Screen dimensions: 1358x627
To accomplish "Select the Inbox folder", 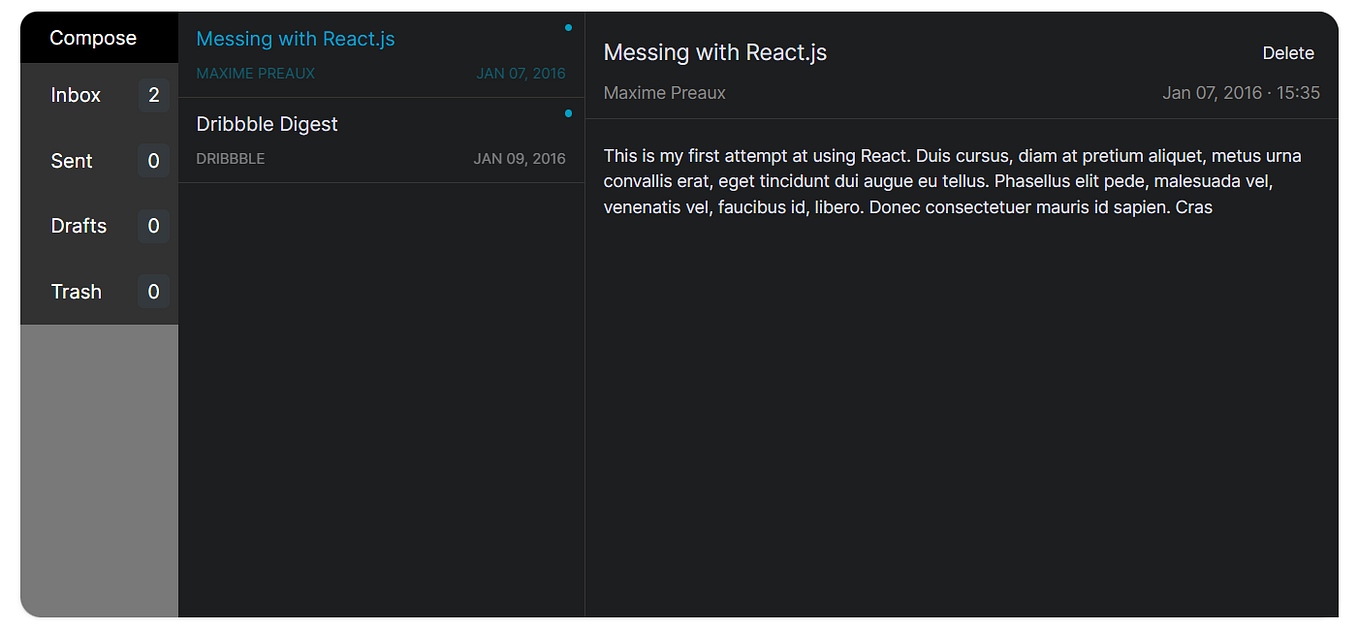I will 76,95.
